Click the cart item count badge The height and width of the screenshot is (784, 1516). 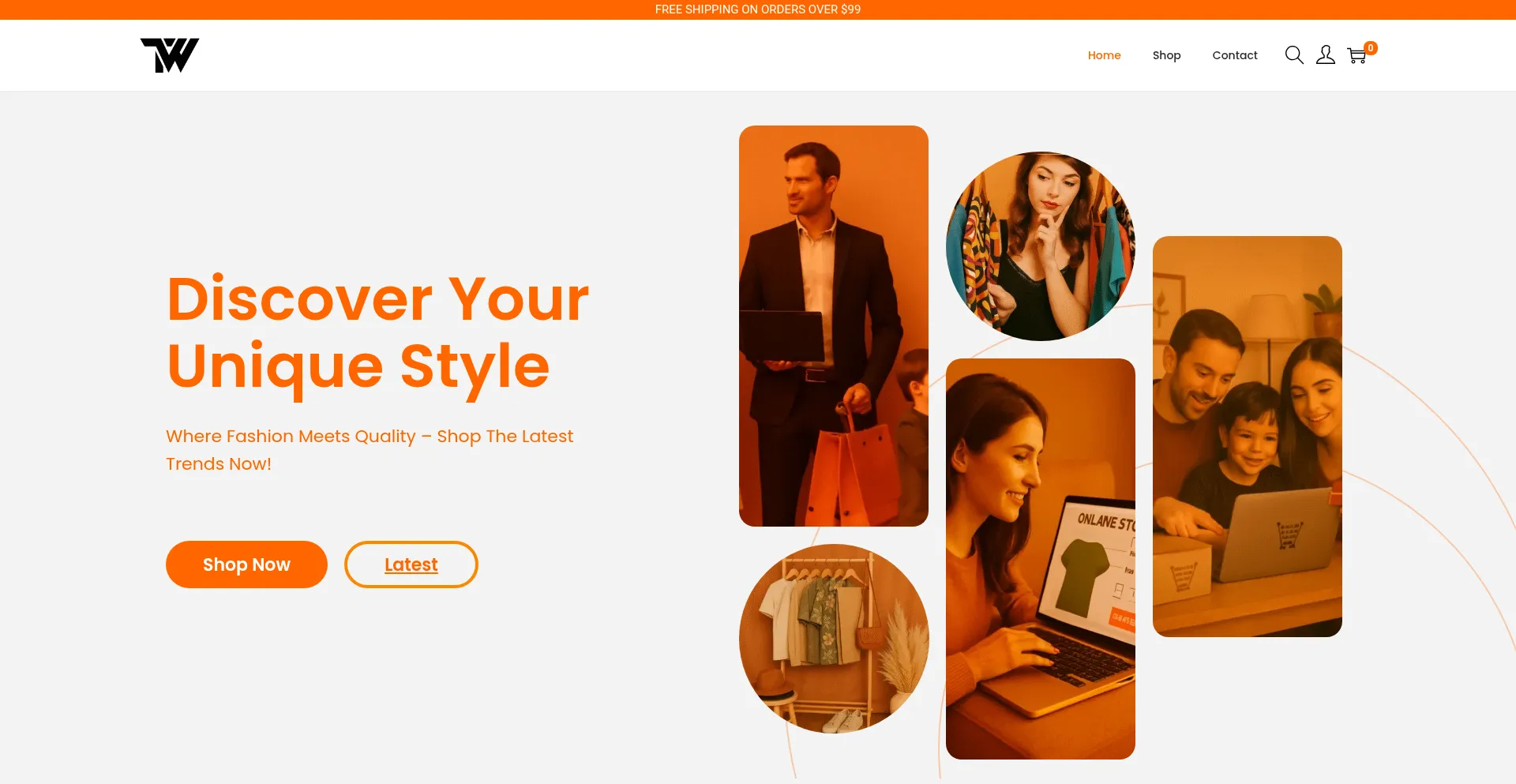tap(1371, 48)
